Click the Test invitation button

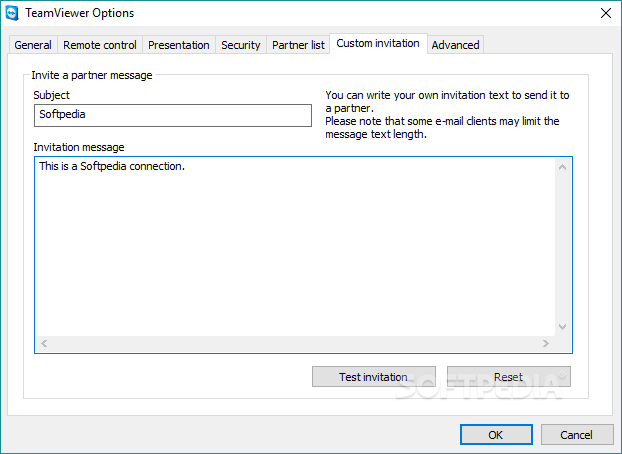click(374, 377)
